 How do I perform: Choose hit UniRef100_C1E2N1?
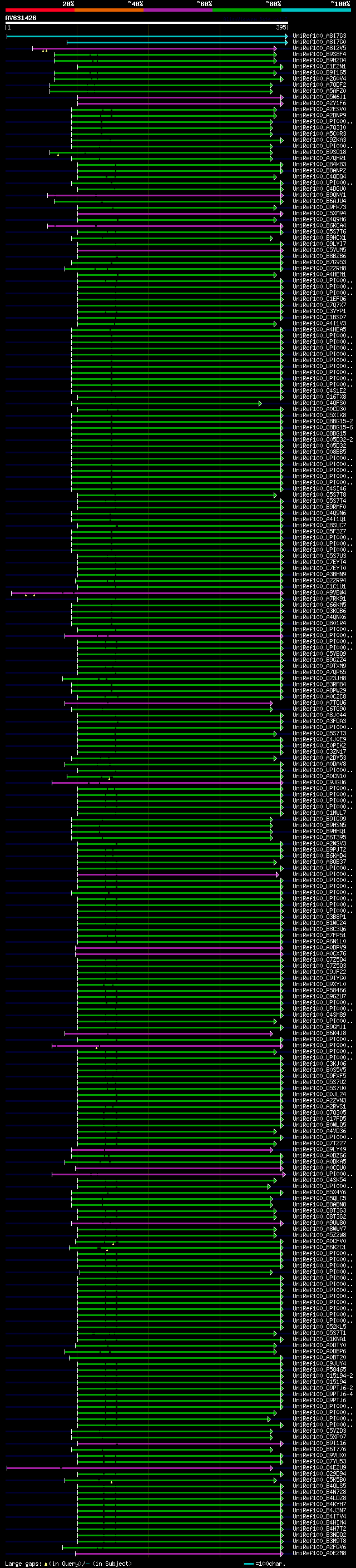click(319, 66)
